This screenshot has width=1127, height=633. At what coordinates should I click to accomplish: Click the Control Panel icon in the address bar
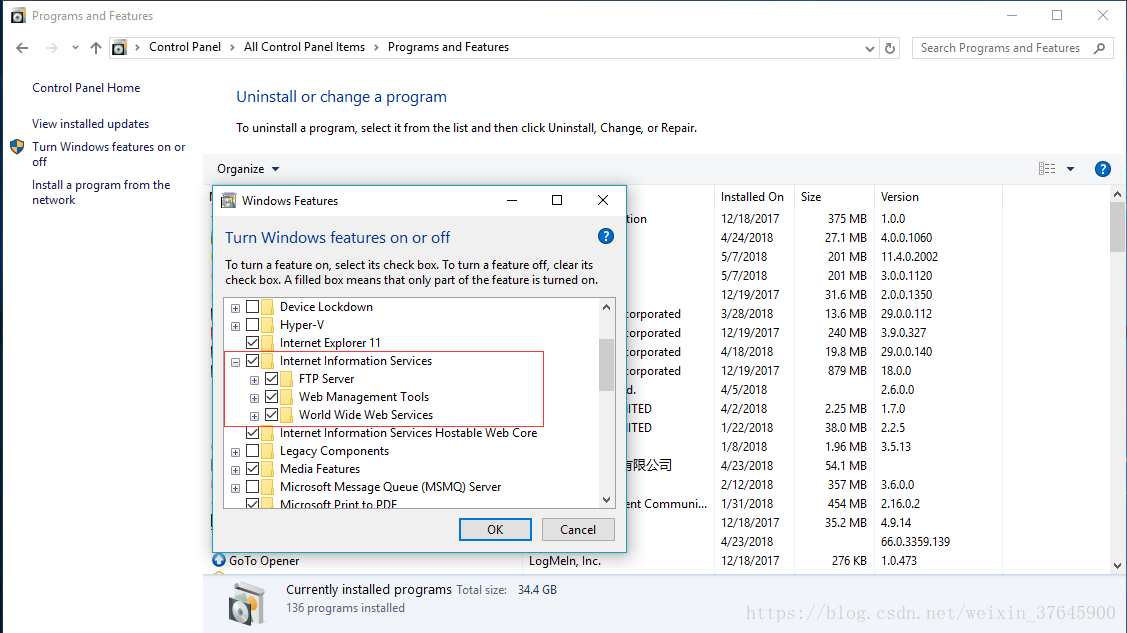coord(119,48)
